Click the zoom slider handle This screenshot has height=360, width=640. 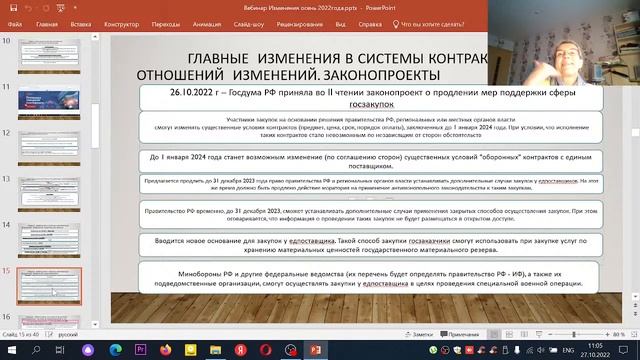pyautogui.click(x=574, y=334)
